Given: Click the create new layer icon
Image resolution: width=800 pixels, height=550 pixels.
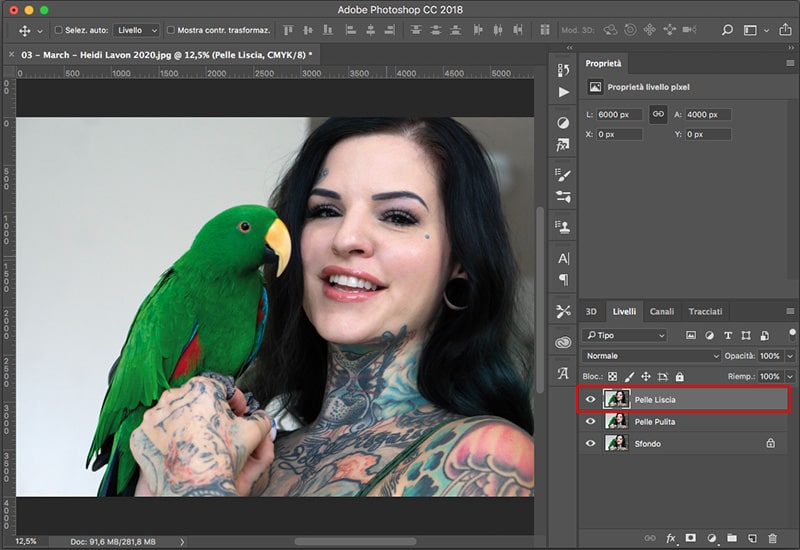Looking at the screenshot, I should [754, 538].
